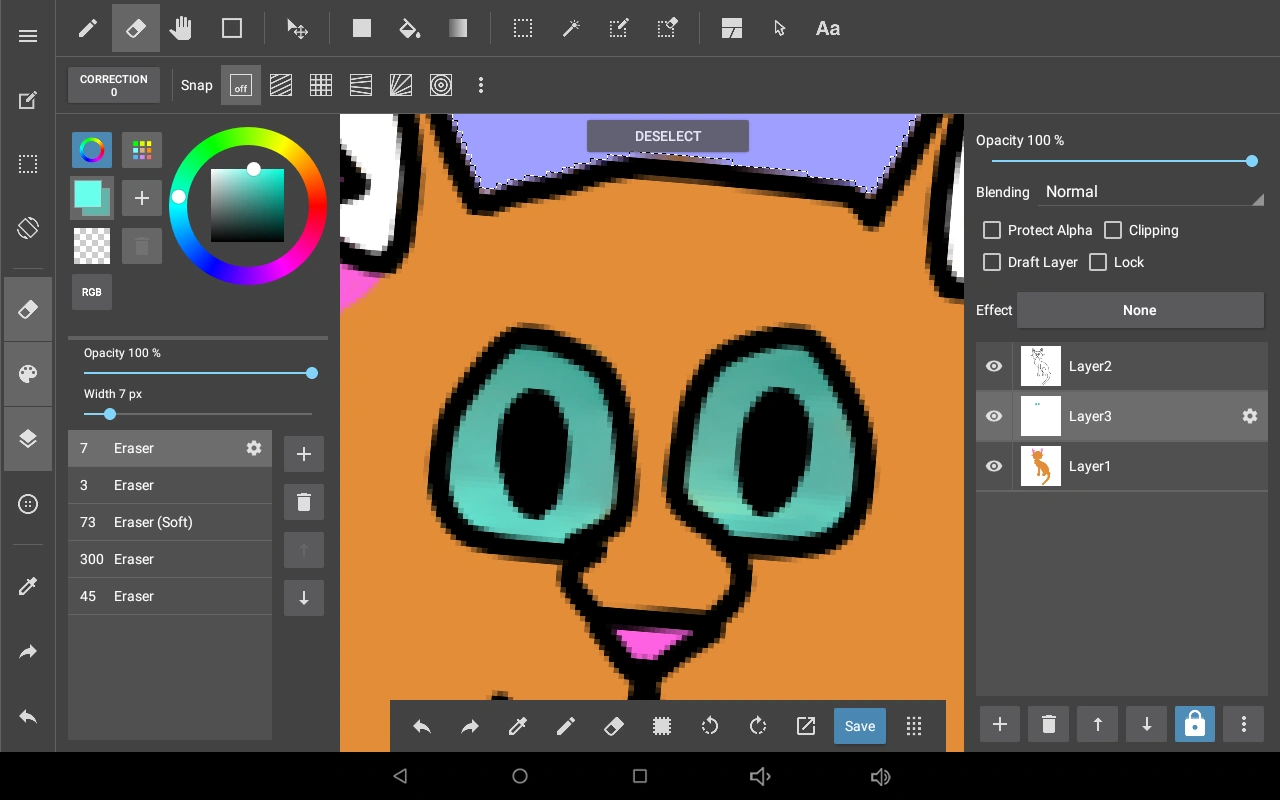
Task: Choose the Hand pan tool
Action: [181, 29]
